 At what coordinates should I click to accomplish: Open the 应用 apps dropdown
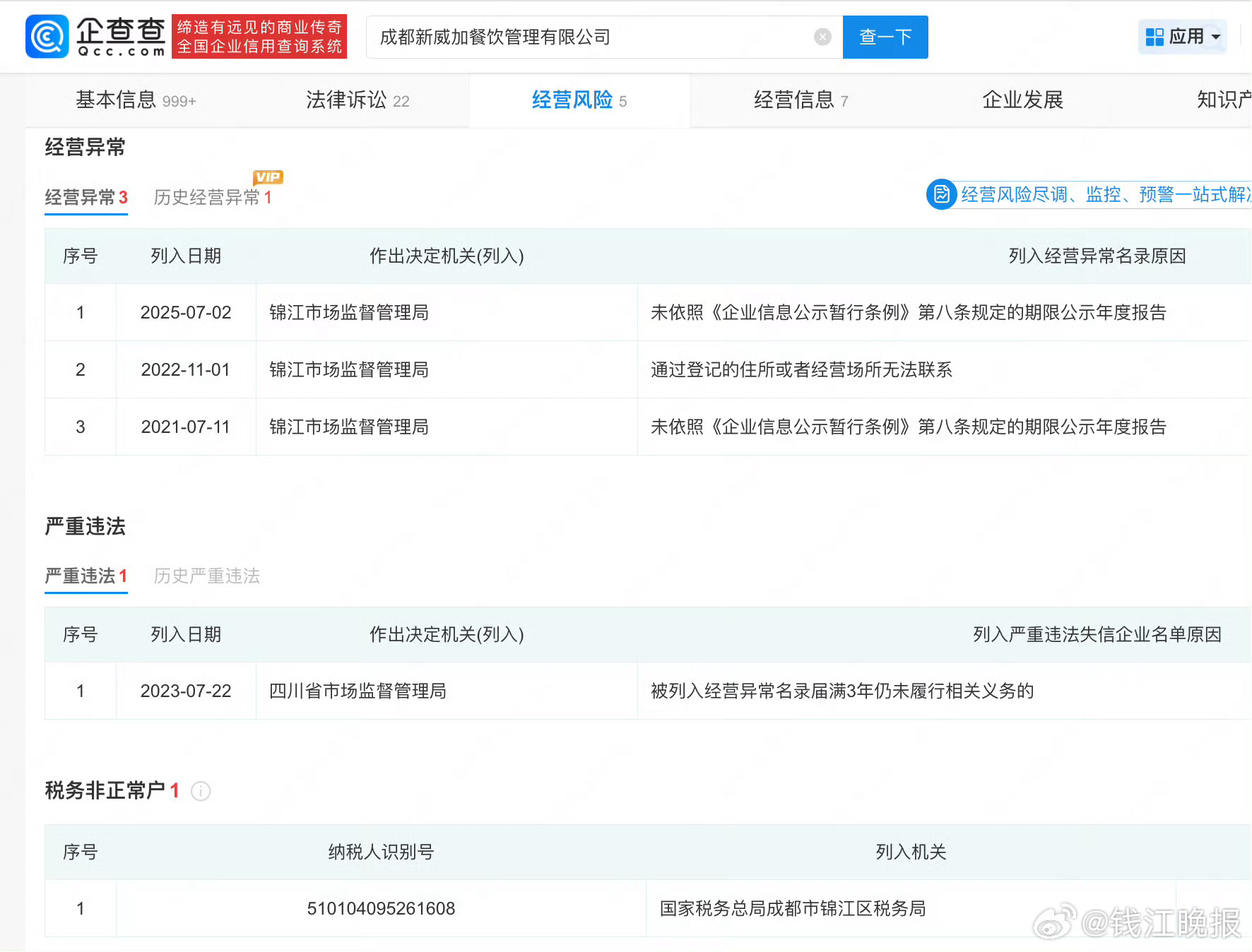point(1182,37)
